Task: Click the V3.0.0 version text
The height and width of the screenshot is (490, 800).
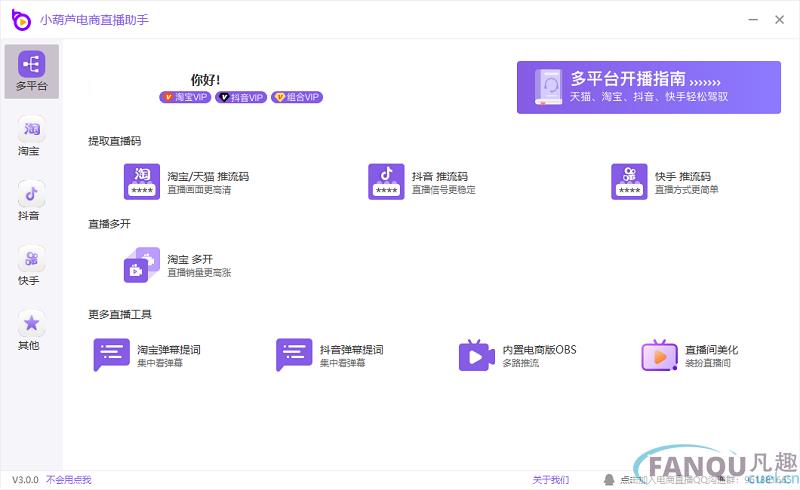Action: (x=26, y=480)
